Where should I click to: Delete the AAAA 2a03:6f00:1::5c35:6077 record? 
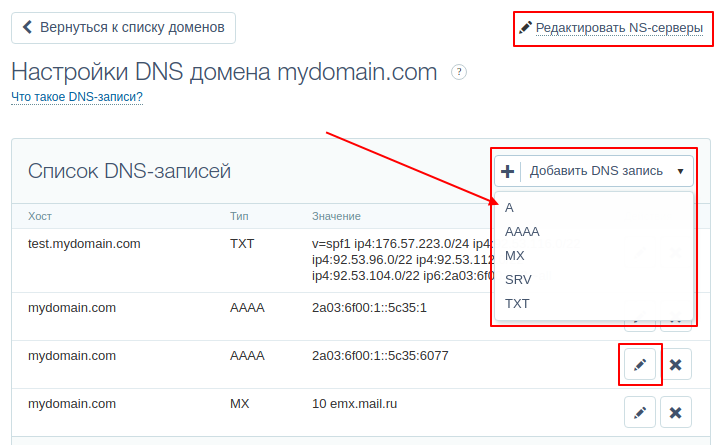(x=675, y=365)
